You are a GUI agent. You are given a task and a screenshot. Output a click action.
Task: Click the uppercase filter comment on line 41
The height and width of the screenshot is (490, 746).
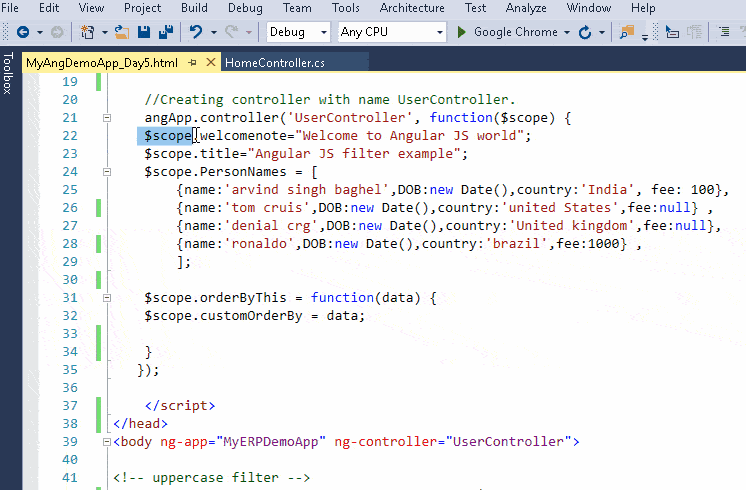tap(211, 478)
